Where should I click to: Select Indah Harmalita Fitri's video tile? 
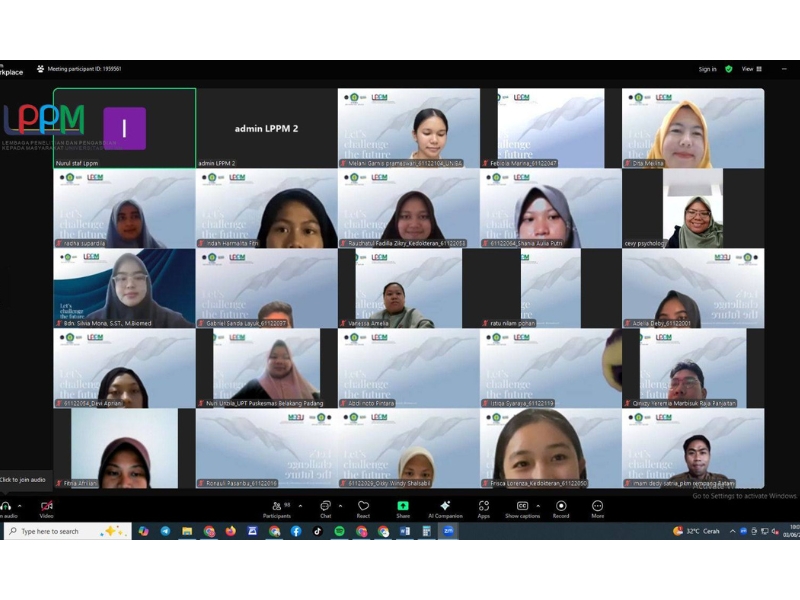pos(266,208)
